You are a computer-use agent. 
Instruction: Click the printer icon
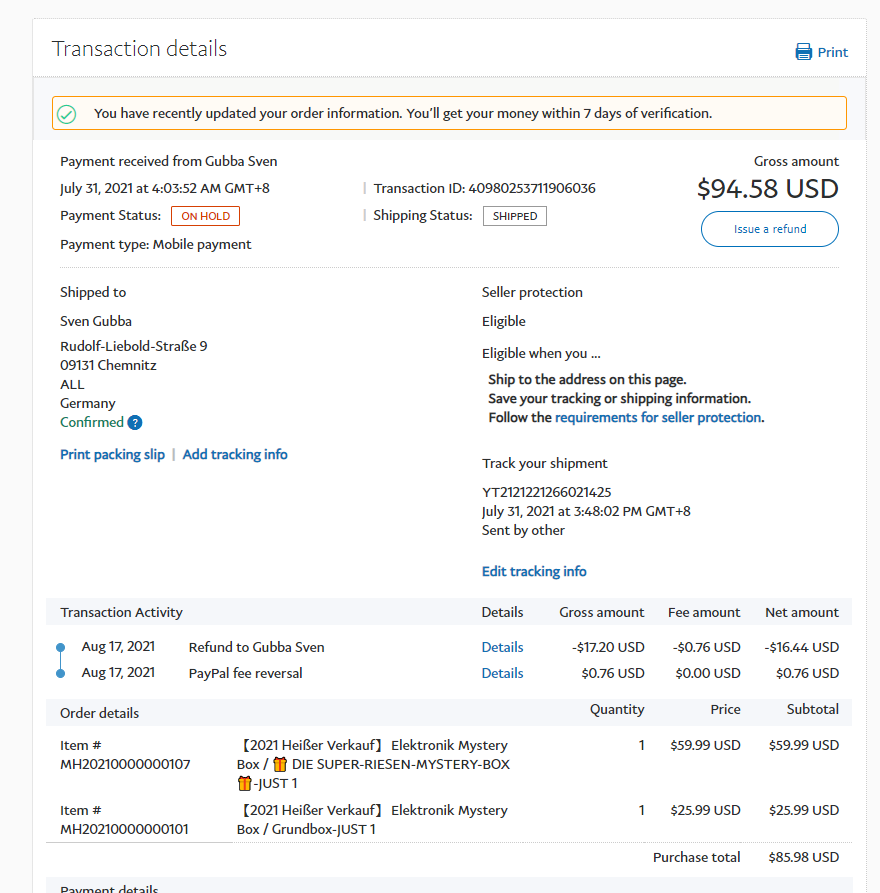point(804,52)
